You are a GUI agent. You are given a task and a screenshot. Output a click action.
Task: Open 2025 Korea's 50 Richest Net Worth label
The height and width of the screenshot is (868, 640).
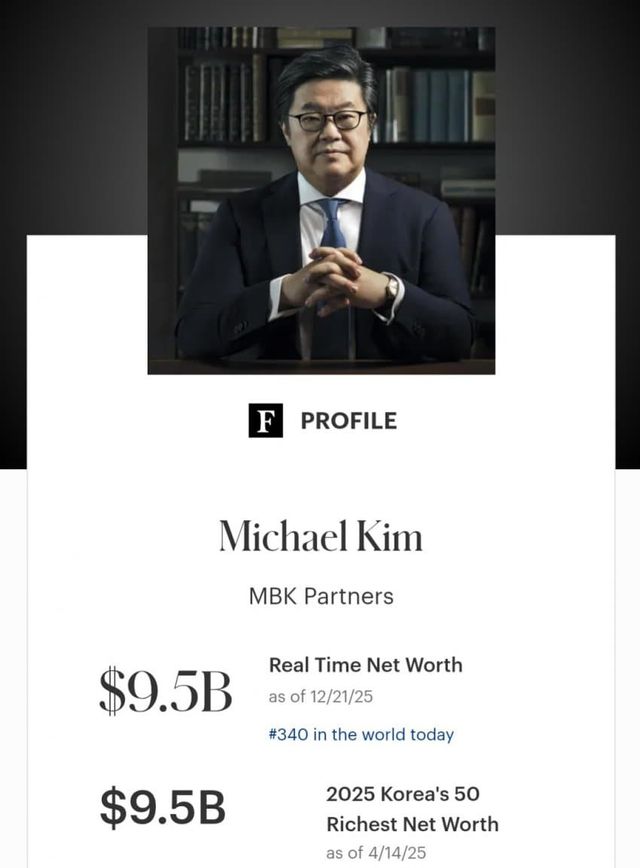(x=411, y=808)
